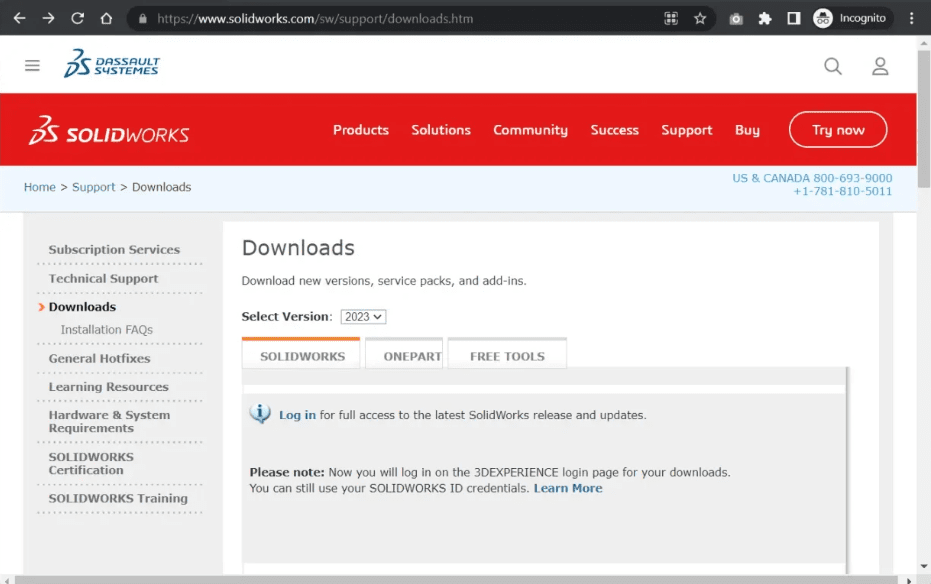Click the "Please note:" bold text
The width and height of the screenshot is (931, 584).
[x=287, y=472]
